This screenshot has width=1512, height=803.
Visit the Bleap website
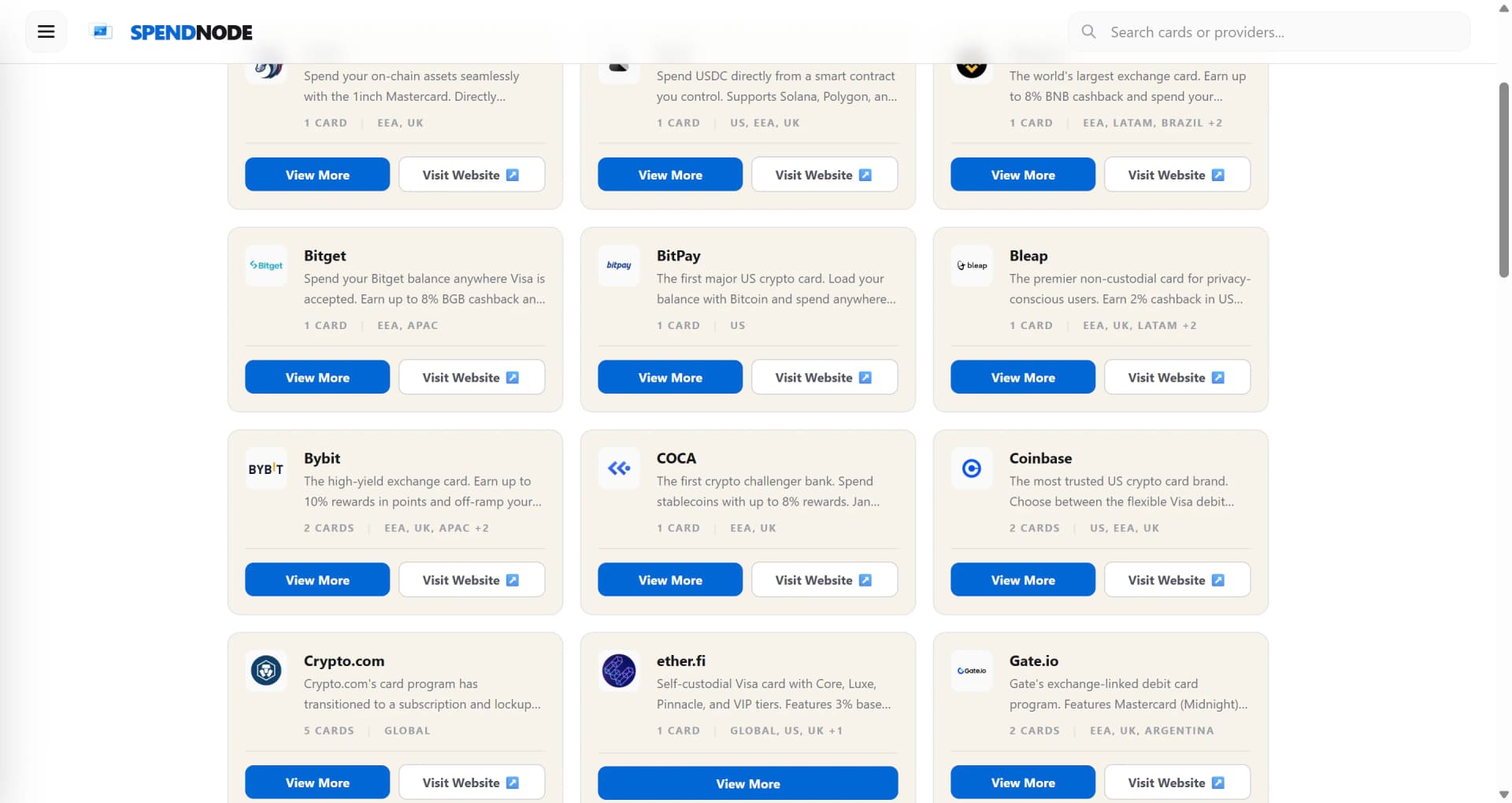pyautogui.click(x=1177, y=377)
